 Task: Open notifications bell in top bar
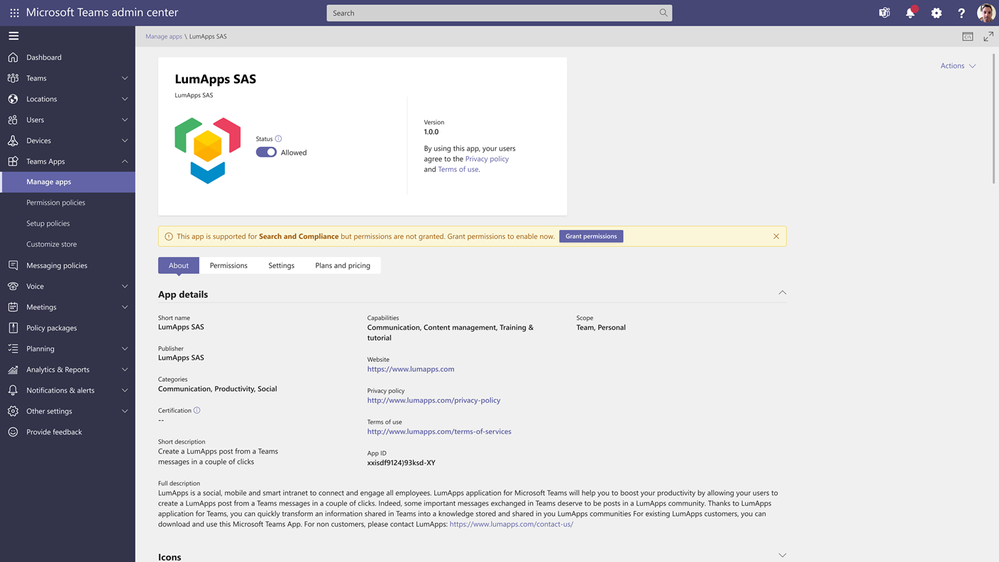[910, 13]
